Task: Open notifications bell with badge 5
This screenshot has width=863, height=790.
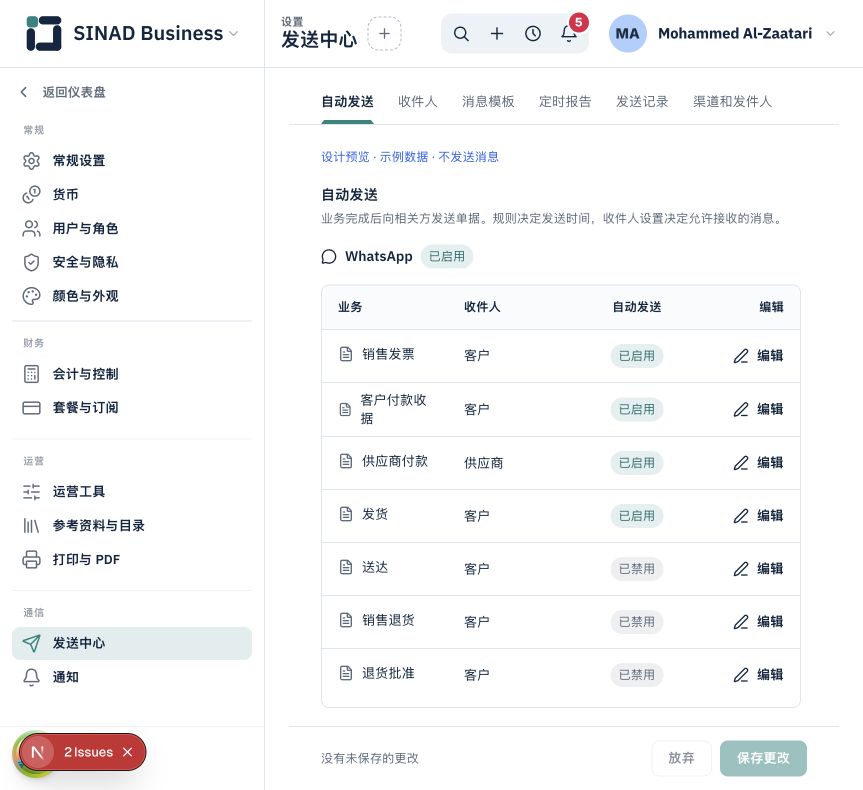Action: click(570, 34)
